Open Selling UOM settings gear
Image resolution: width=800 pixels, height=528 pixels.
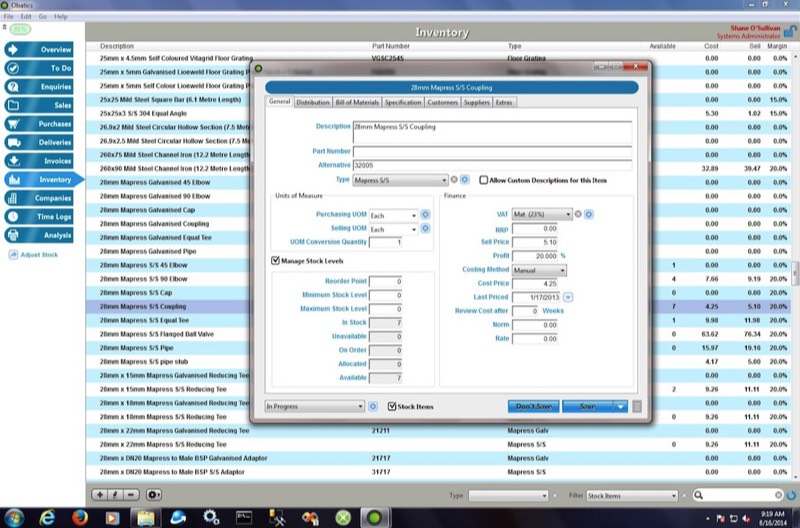click(x=425, y=229)
